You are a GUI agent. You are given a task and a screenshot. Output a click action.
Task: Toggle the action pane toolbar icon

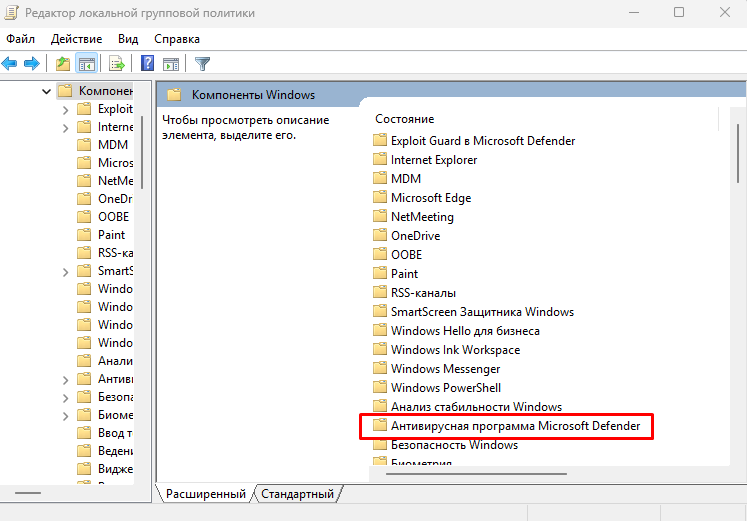(171, 63)
